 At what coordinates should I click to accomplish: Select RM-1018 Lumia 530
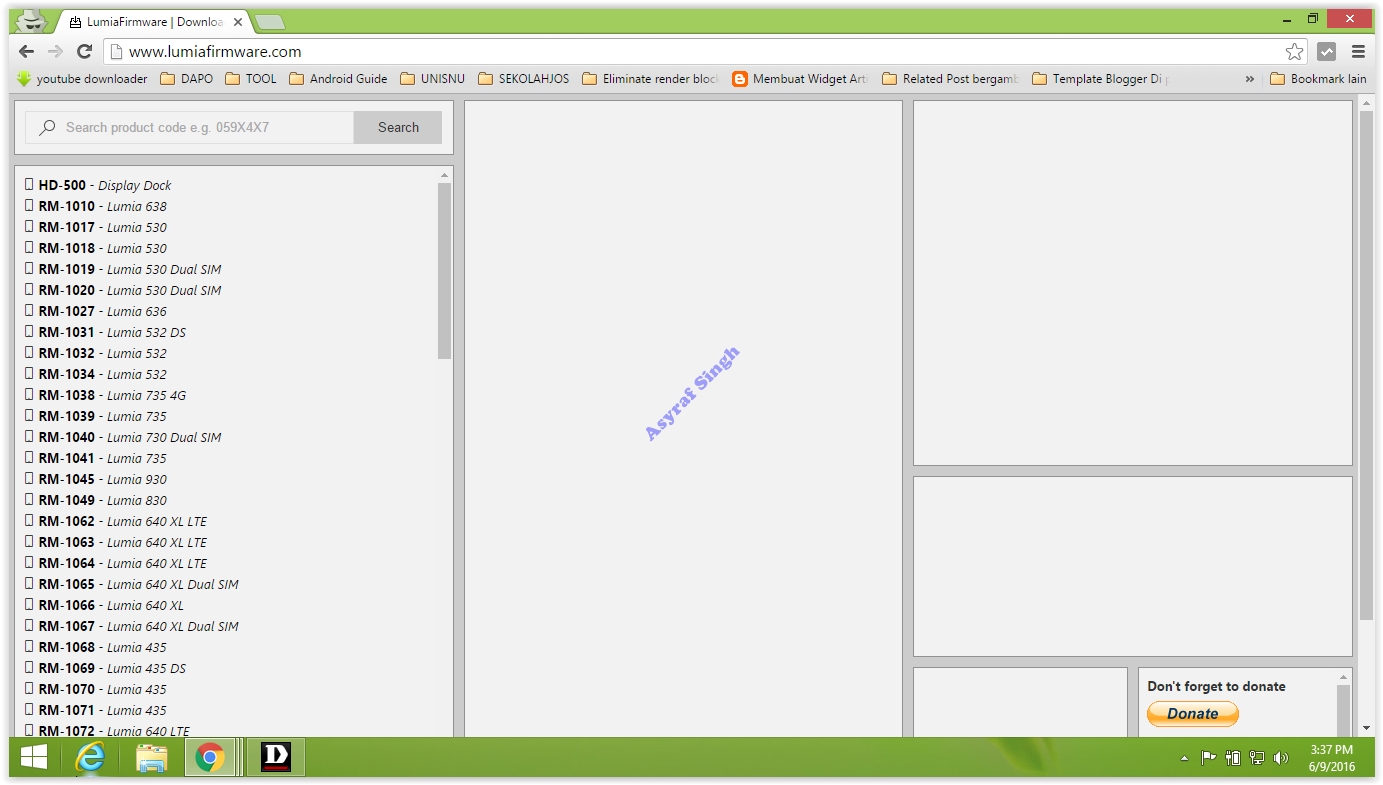point(96,248)
